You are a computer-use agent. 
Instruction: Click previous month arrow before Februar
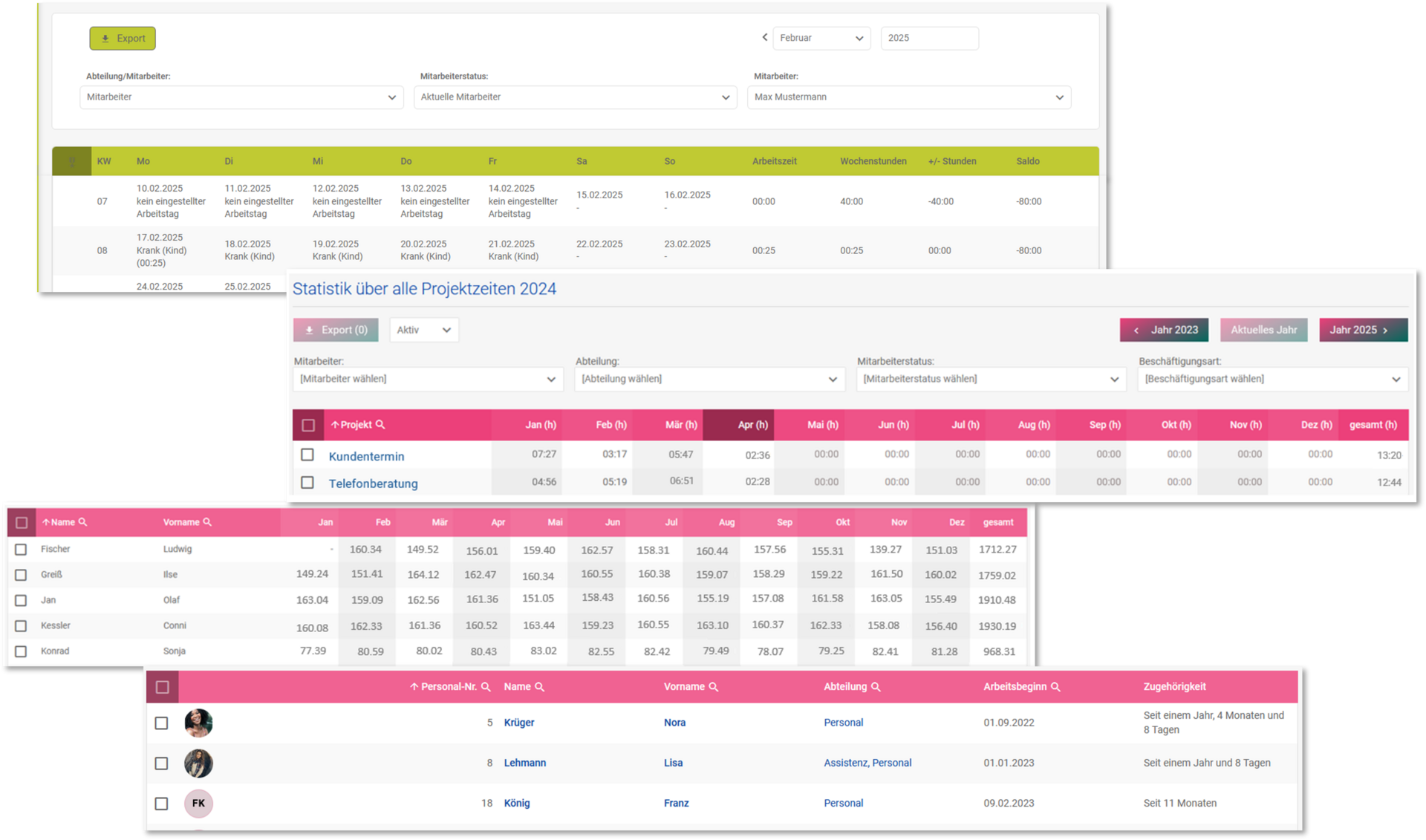pos(764,37)
